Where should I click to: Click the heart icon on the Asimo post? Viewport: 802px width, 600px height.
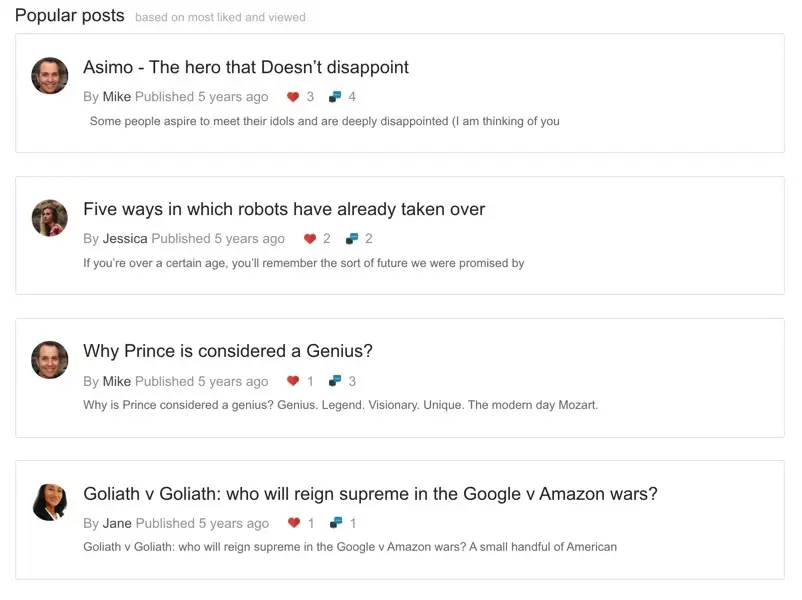pyautogui.click(x=294, y=97)
